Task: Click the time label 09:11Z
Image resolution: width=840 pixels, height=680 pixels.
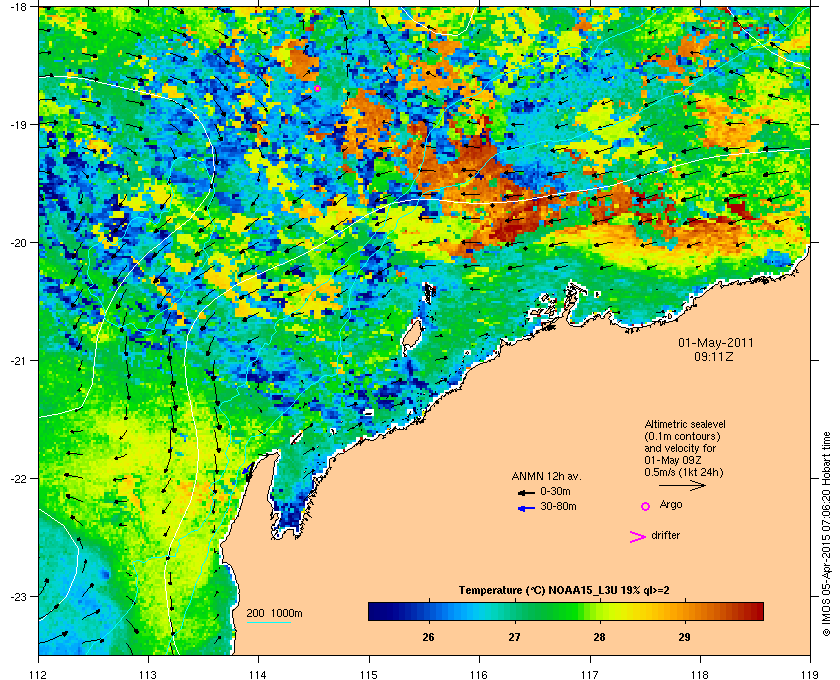Action: 714,356
